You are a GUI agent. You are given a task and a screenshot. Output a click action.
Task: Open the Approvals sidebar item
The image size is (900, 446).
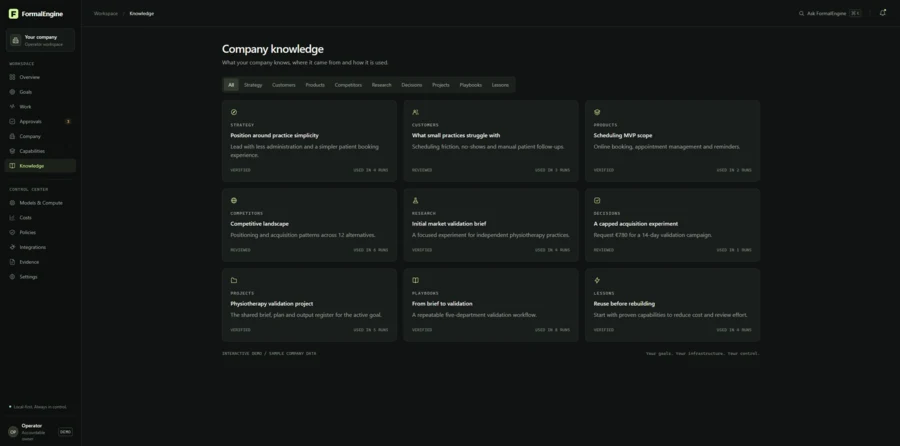[x=40, y=122]
